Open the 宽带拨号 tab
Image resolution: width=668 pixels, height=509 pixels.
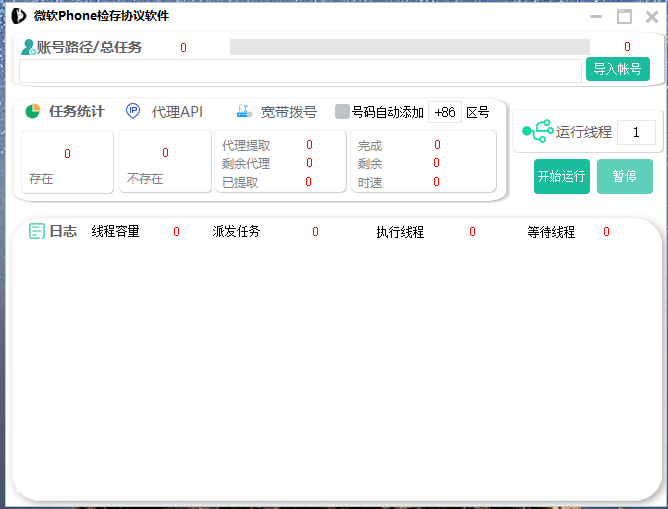pyautogui.click(x=288, y=112)
